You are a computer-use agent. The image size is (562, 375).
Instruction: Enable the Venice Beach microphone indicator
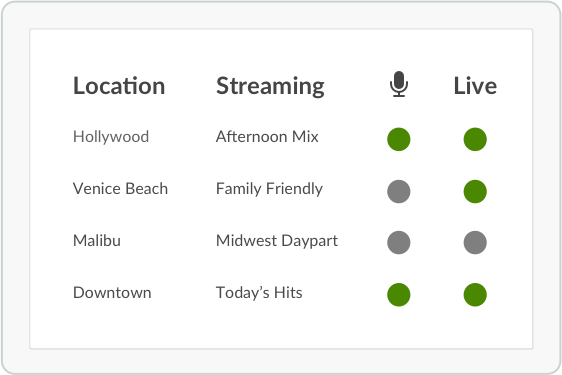[399, 191]
